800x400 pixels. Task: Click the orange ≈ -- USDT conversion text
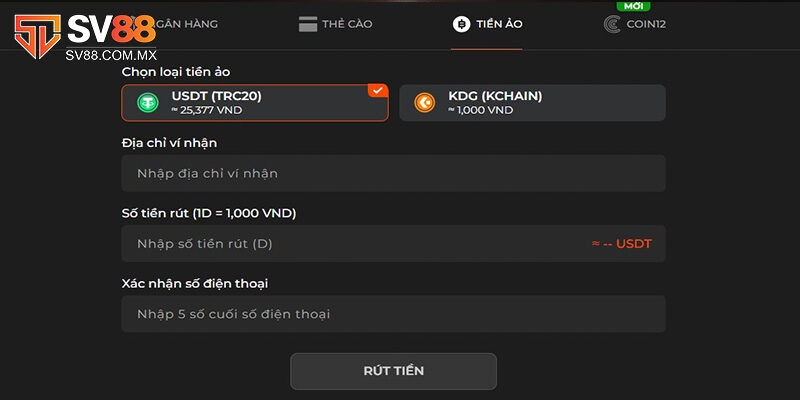click(x=621, y=244)
